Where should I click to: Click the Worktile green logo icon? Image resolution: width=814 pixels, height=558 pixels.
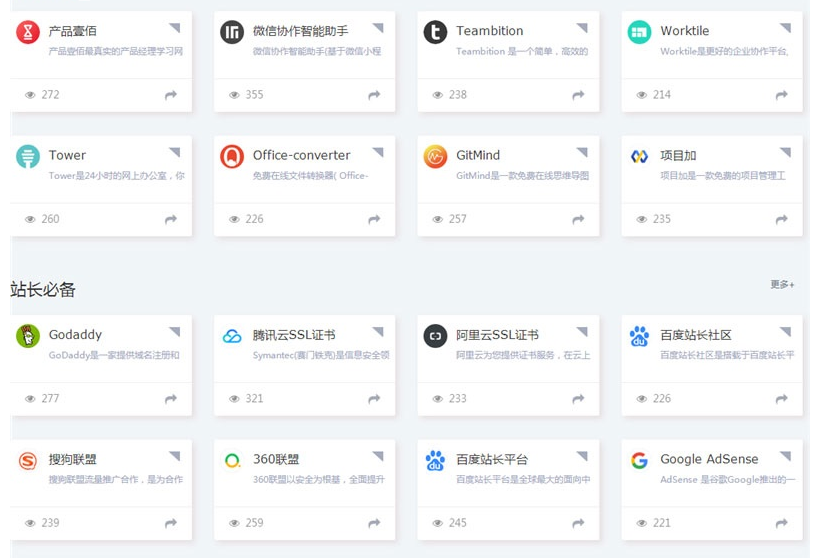640,32
